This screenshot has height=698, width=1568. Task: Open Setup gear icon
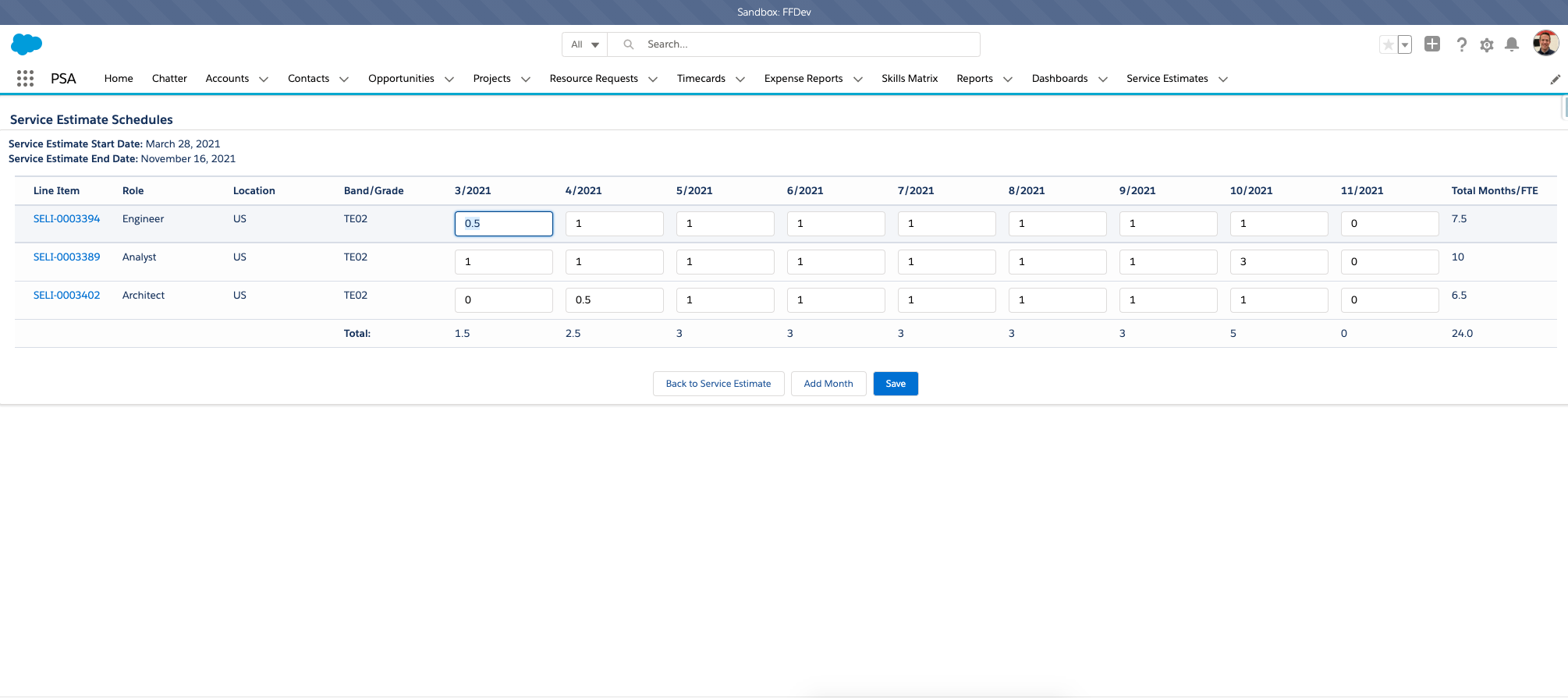click(x=1487, y=45)
